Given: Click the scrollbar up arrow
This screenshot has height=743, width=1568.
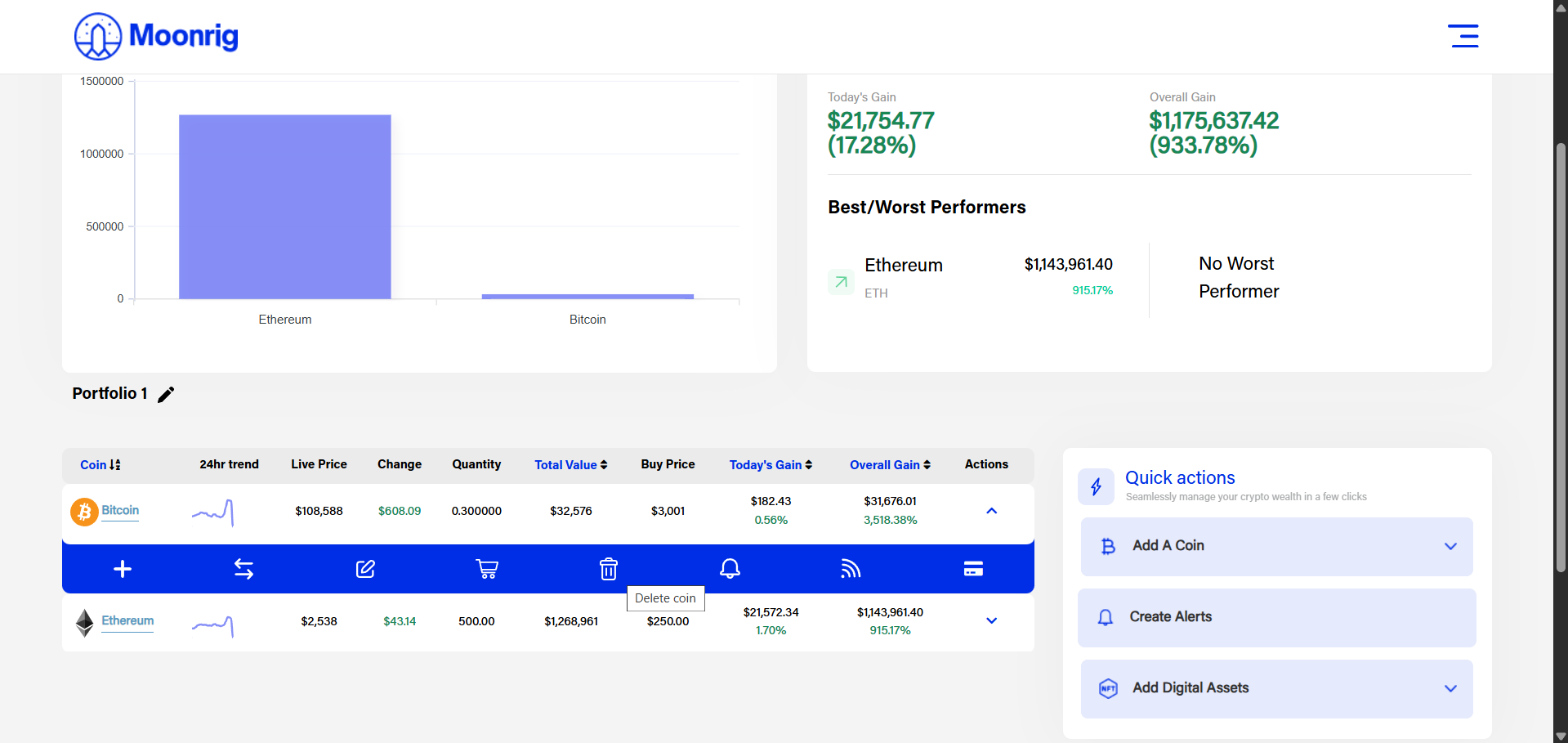Looking at the screenshot, I should [1561, 7].
